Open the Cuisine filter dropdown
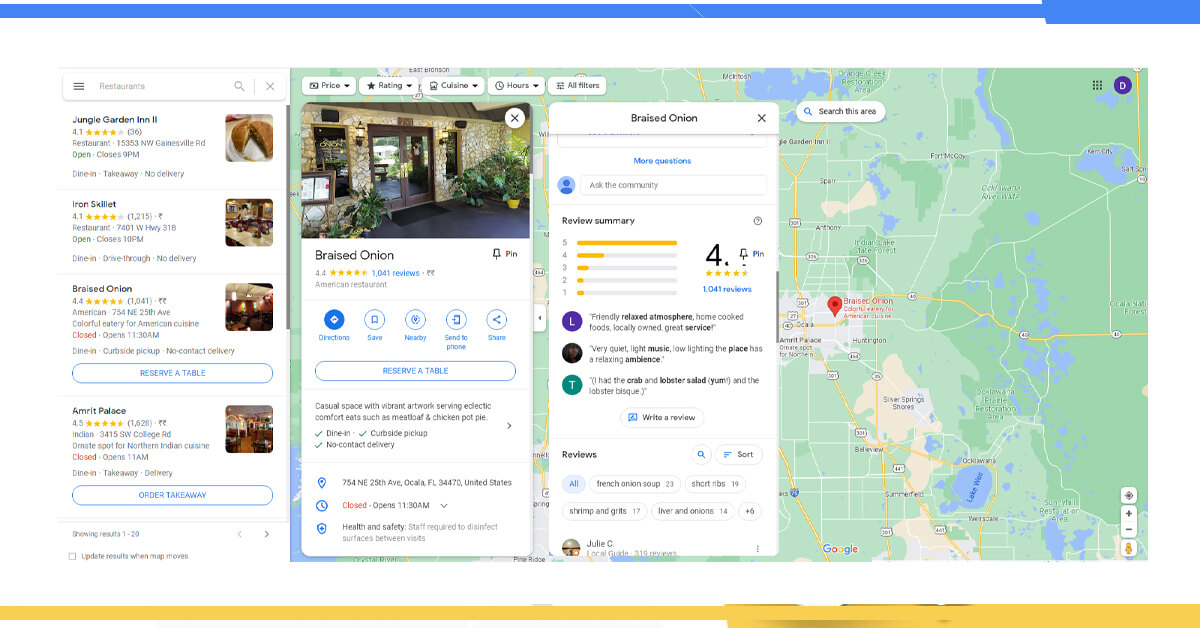The image size is (1200, 628). [x=453, y=86]
